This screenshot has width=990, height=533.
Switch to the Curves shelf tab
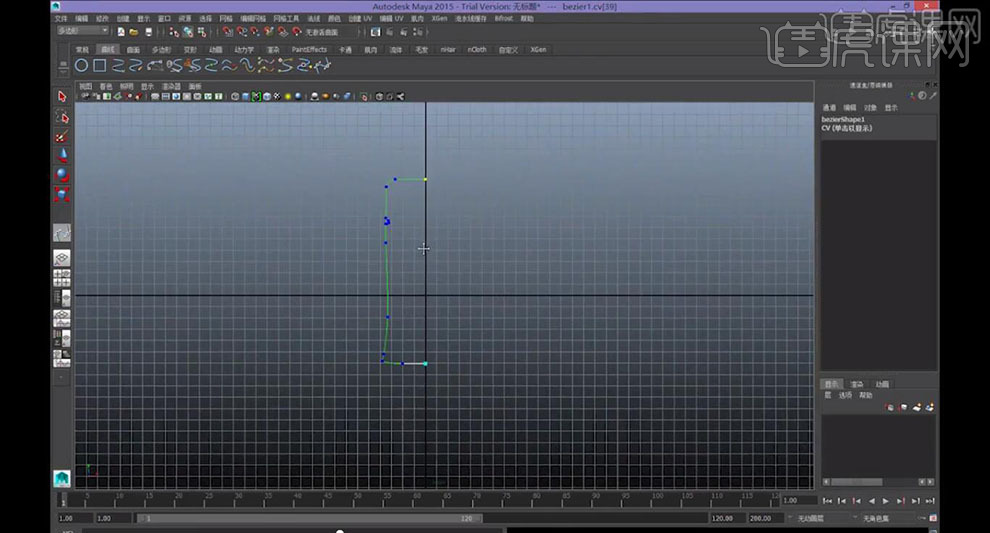click(108, 49)
